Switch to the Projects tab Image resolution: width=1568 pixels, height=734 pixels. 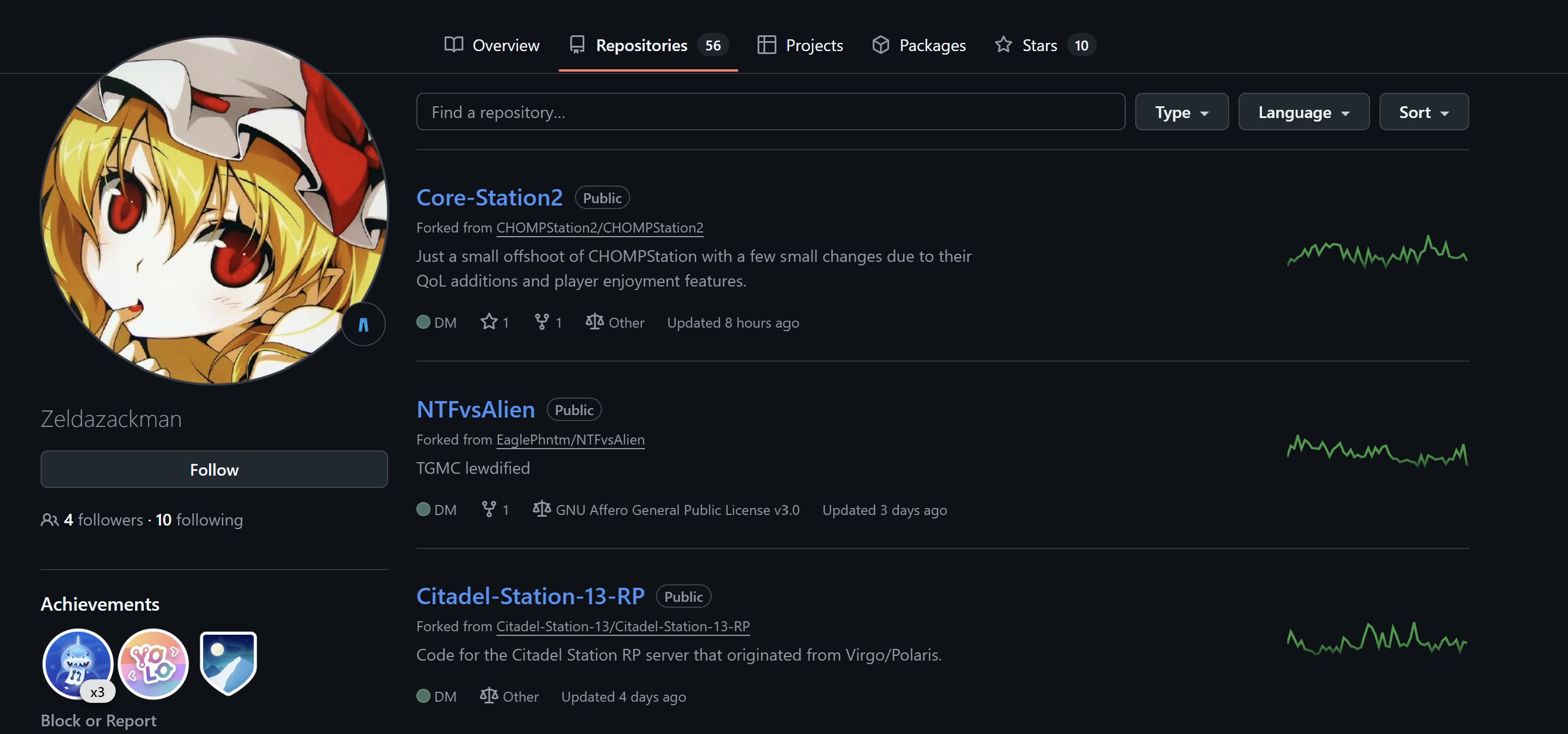tap(800, 45)
